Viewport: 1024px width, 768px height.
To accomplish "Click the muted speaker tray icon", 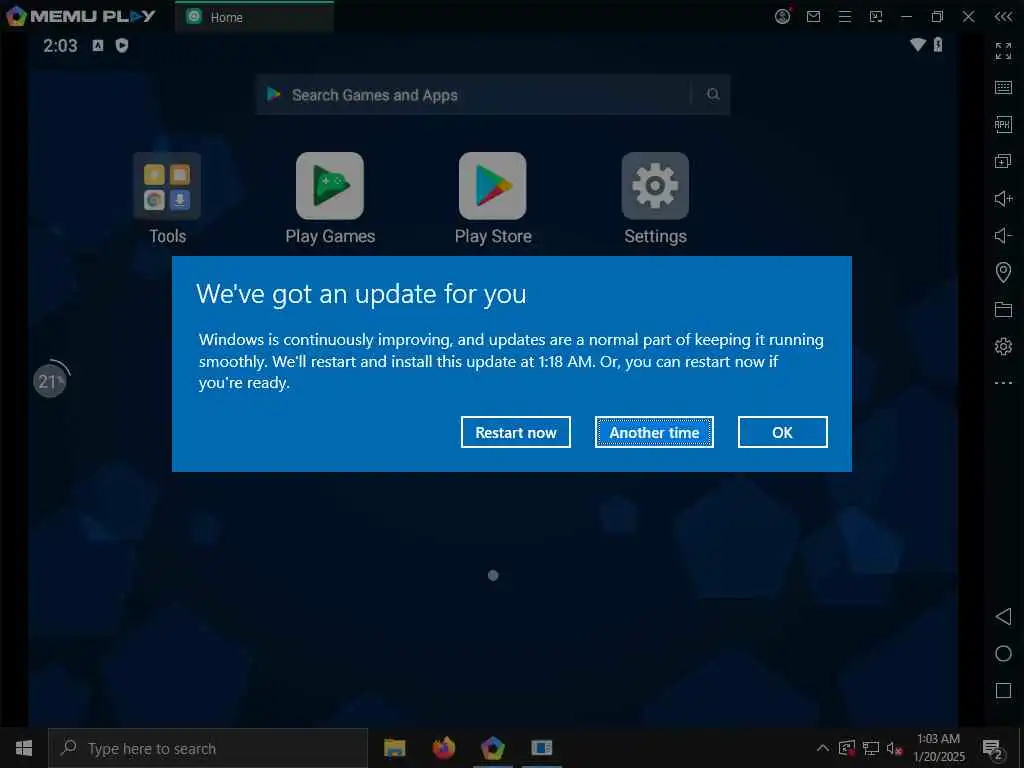I will click(x=894, y=748).
